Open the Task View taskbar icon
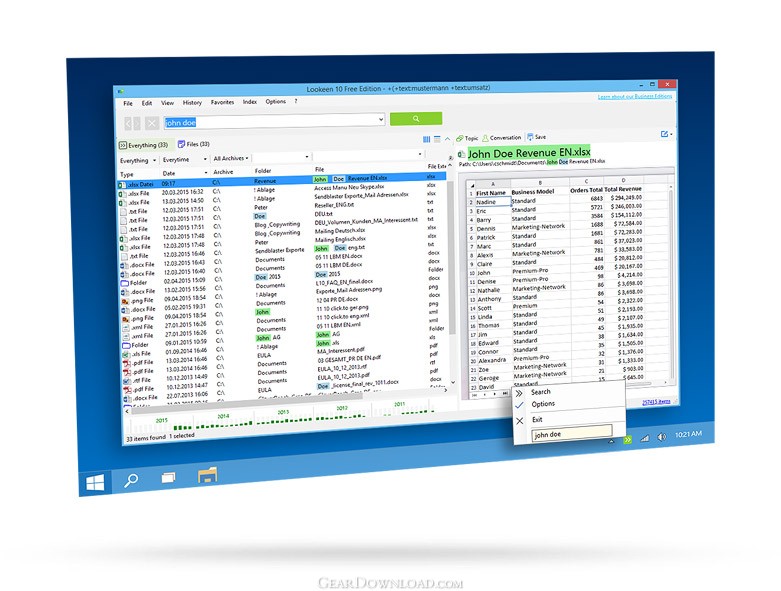Viewport: 781px width, 591px height. pyautogui.click(x=168, y=478)
